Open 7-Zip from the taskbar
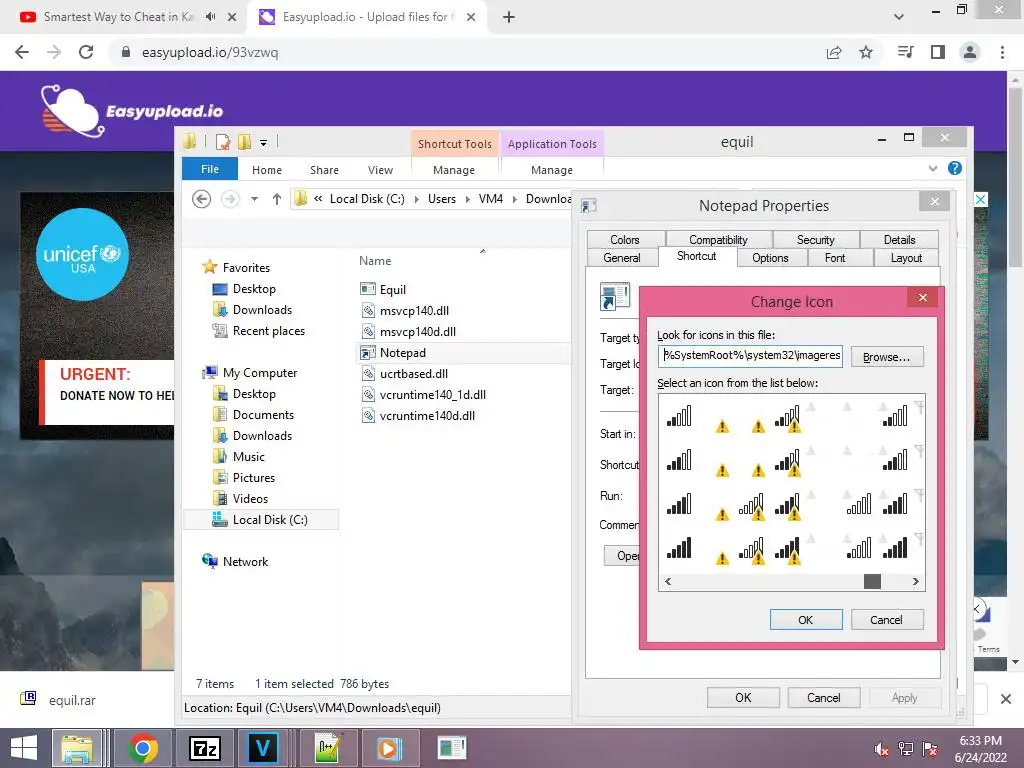 click(204, 748)
